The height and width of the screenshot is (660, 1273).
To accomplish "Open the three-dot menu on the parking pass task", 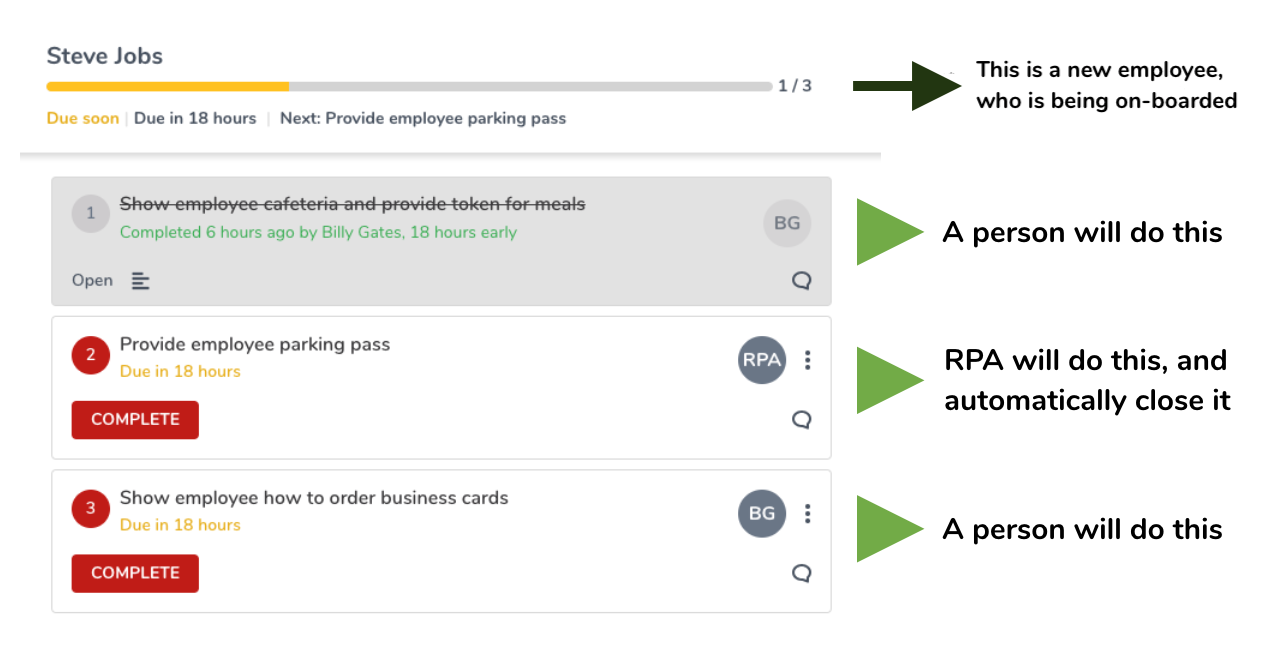I will pos(807,360).
